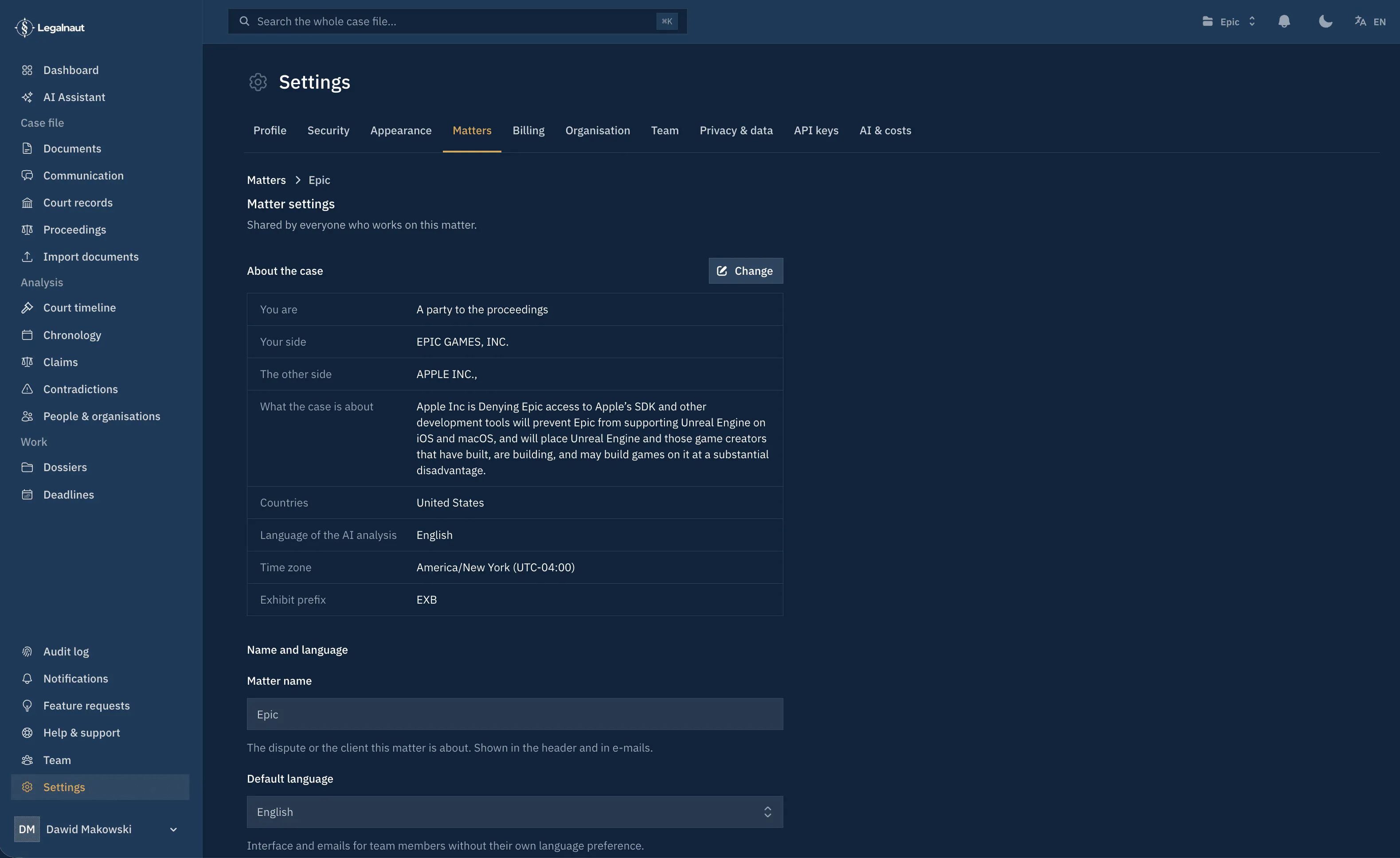Click the Change button for About the case

pos(746,271)
